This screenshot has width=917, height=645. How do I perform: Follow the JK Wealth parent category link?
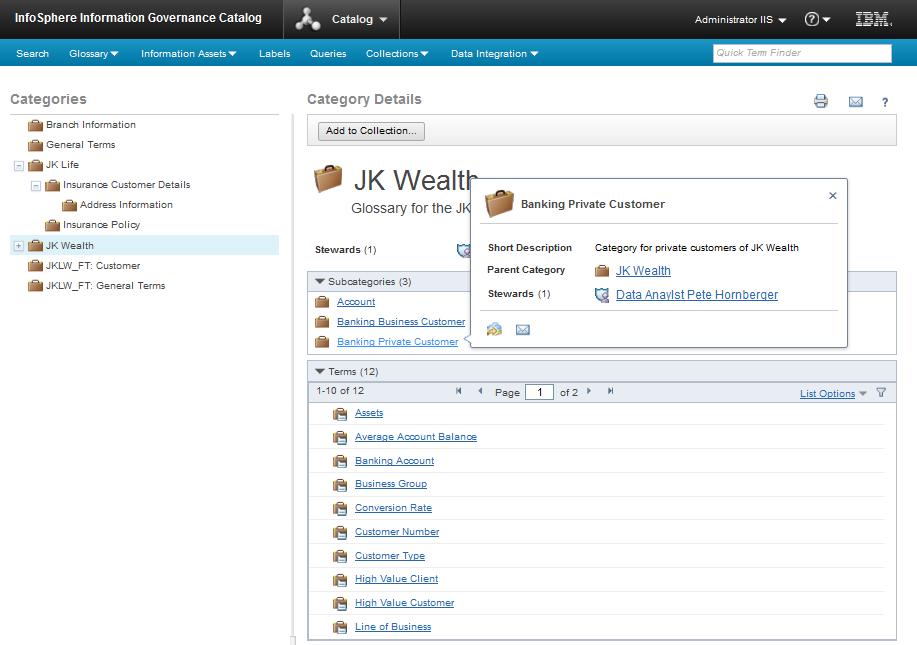(643, 271)
